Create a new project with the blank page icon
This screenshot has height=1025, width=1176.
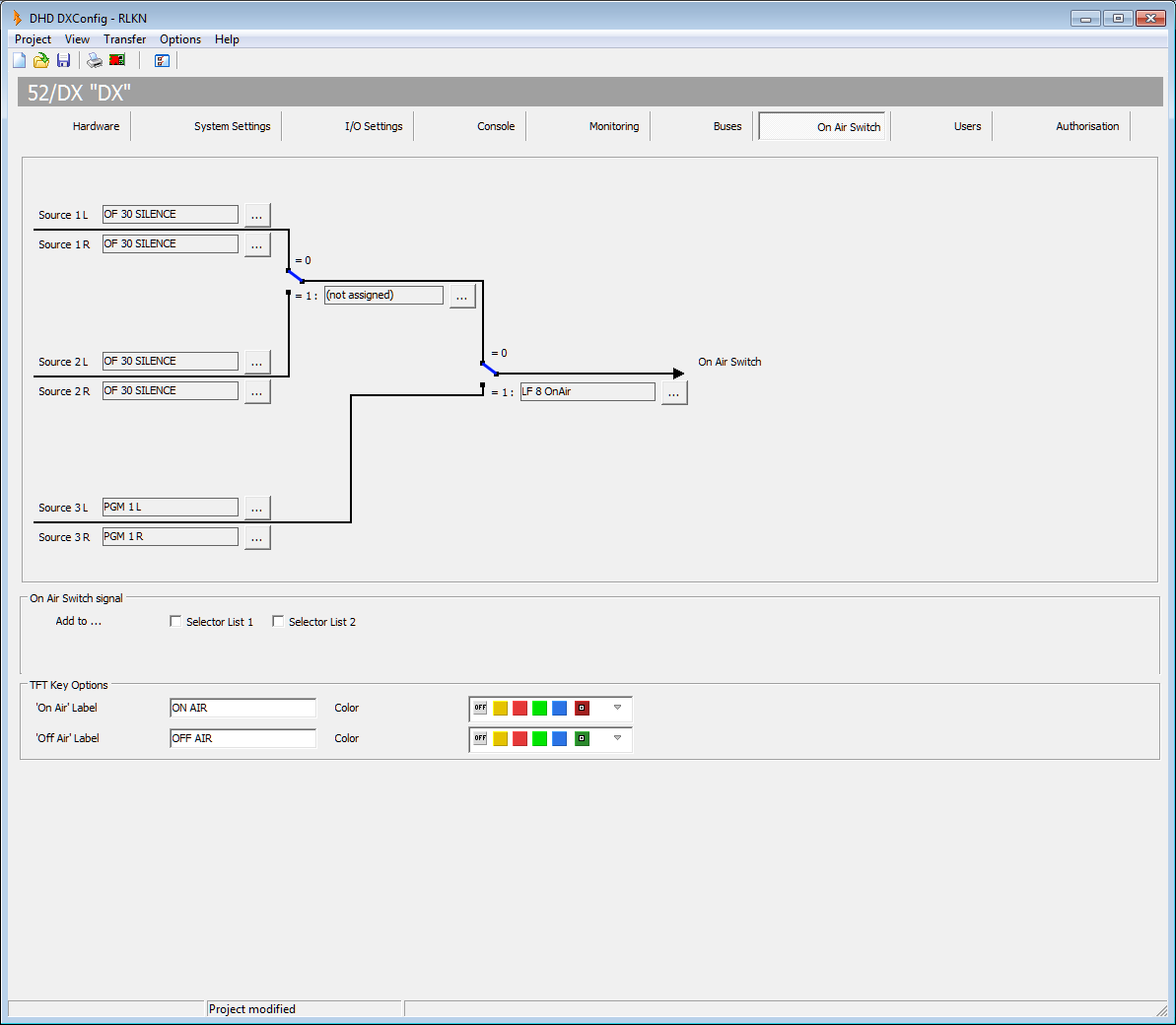(x=20, y=61)
